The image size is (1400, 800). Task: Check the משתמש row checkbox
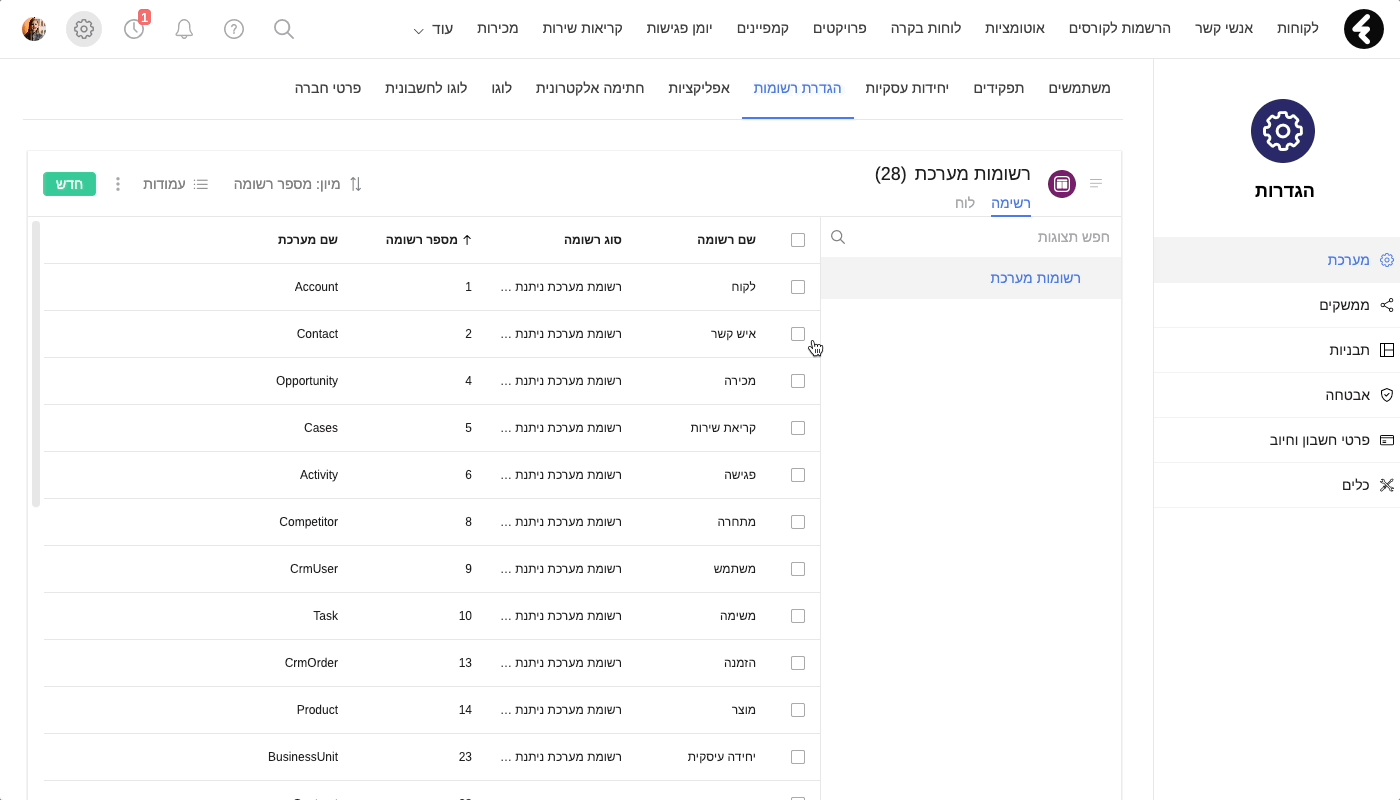798,569
